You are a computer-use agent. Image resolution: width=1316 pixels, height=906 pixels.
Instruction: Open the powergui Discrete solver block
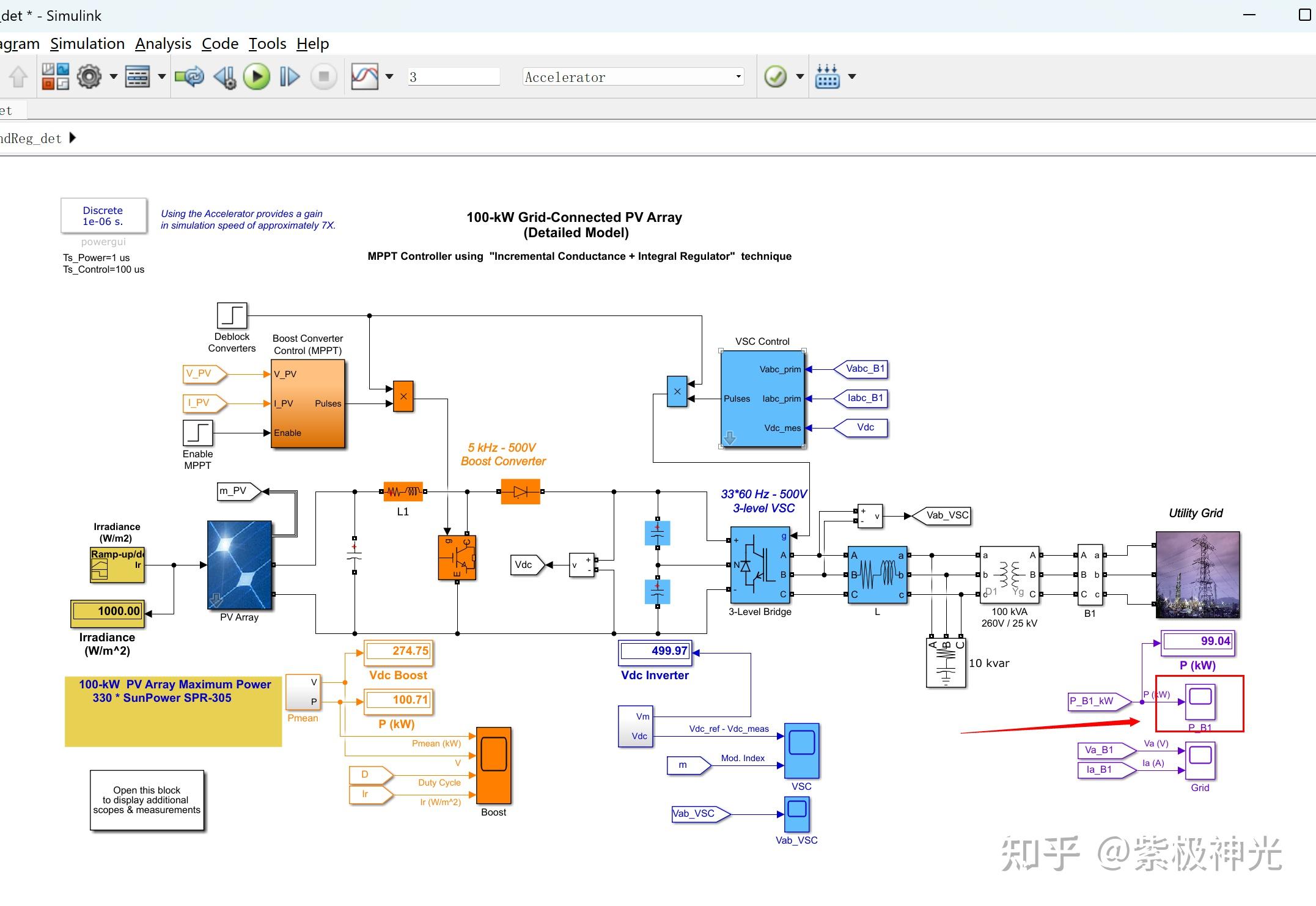[x=103, y=216]
